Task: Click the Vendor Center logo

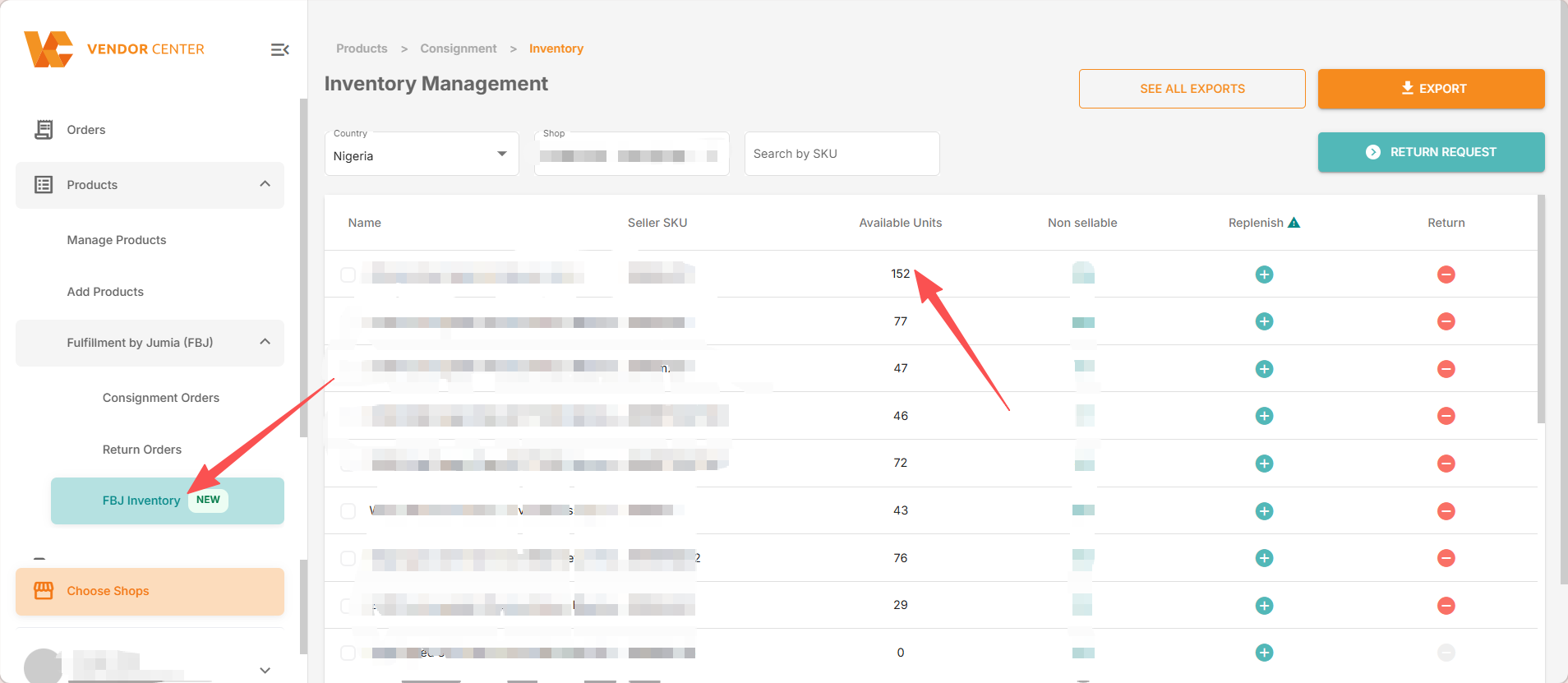Action: [114, 49]
